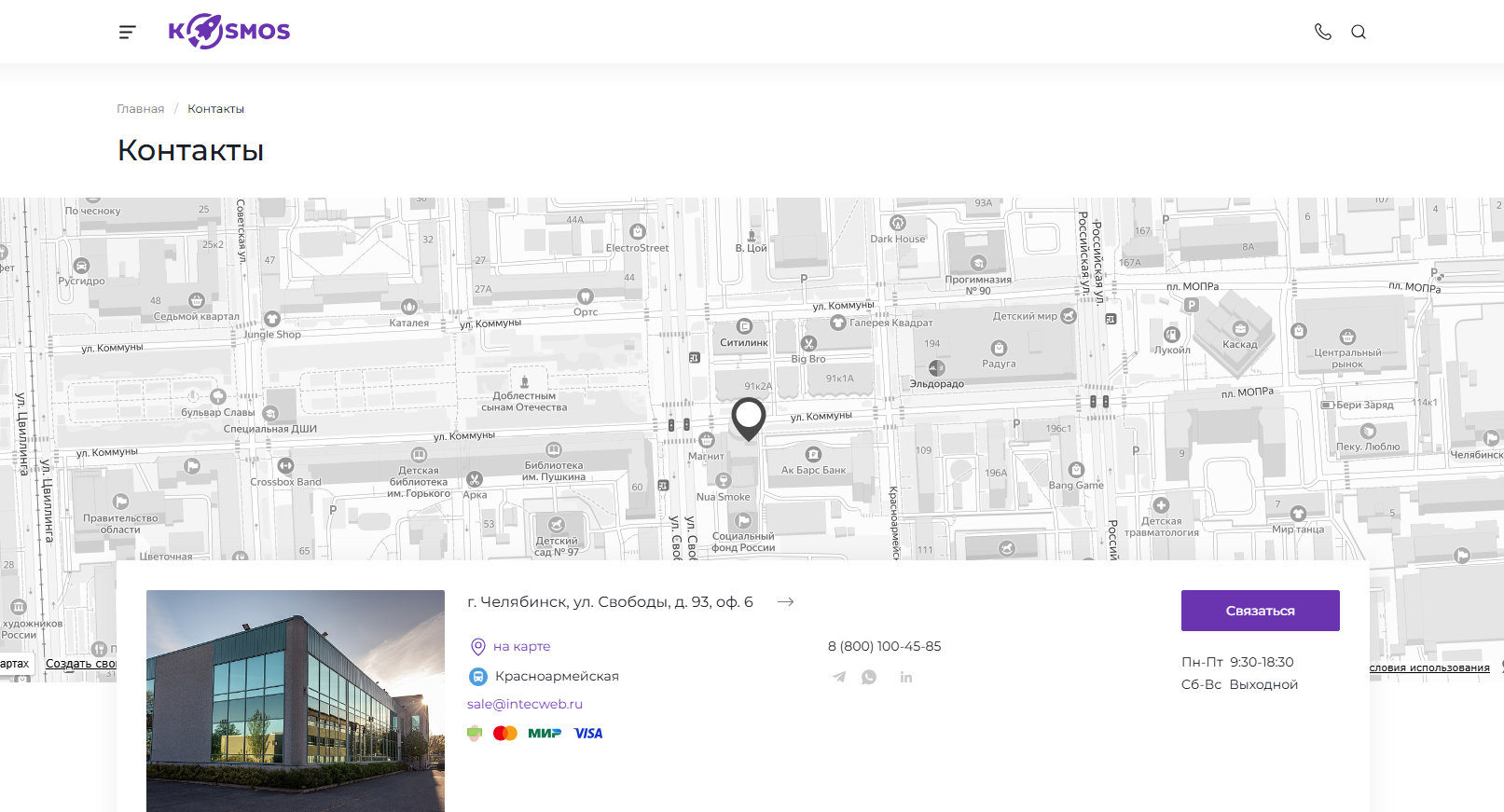Click the Visa payment icon
Screen dimensions: 1504x812
tap(588, 734)
